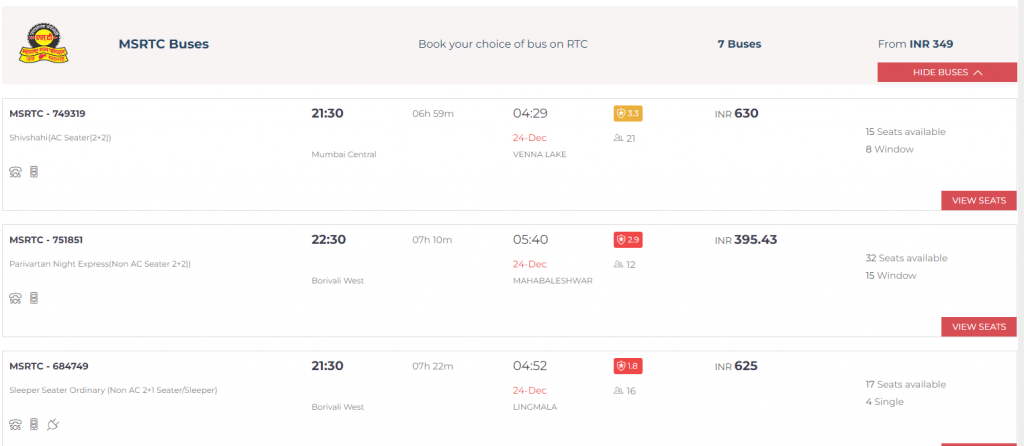This screenshot has width=1024, height=446.
Task: Open MSRTC - 749319 bus title
Action: pyautogui.click(x=47, y=114)
